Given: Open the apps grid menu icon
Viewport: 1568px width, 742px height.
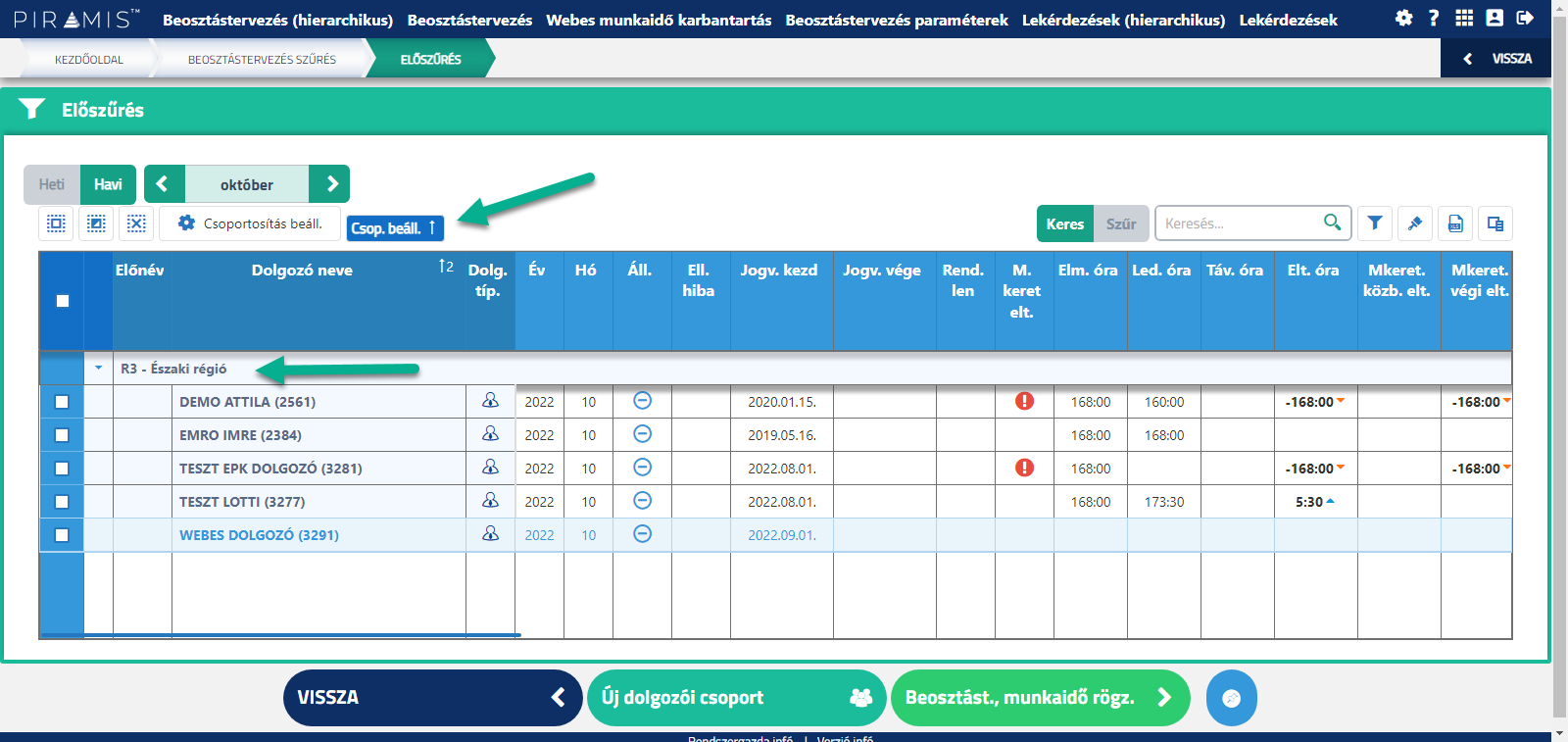Looking at the screenshot, I should (x=1464, y=18).
